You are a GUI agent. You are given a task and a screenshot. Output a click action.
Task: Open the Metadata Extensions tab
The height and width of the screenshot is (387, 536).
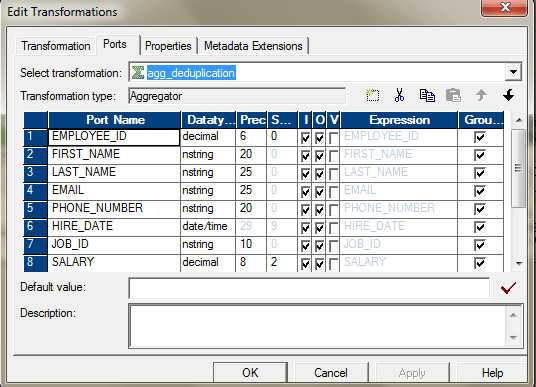click(x=253, y=46)
